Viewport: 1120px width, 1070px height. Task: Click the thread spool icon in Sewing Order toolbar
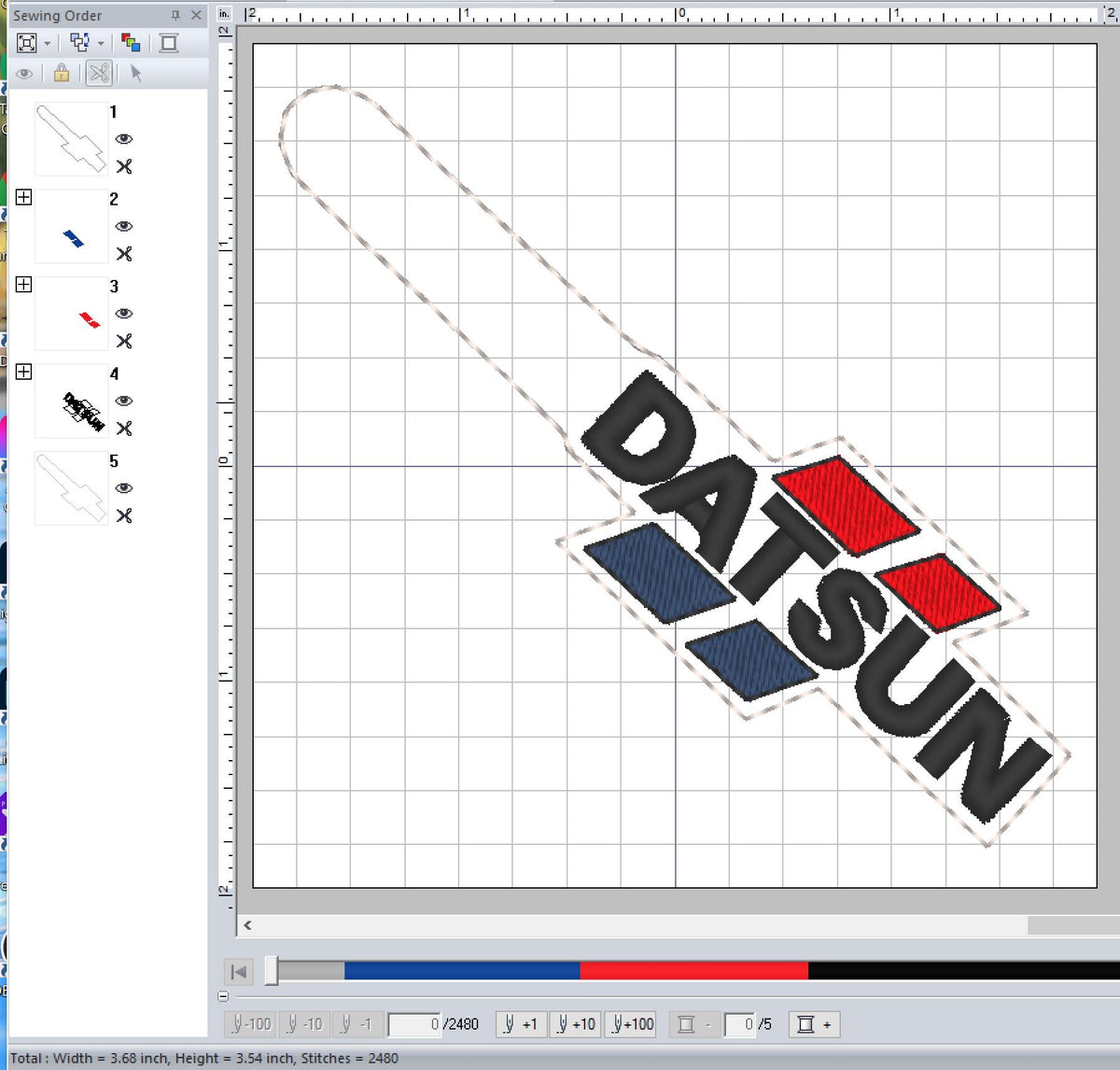169,43
